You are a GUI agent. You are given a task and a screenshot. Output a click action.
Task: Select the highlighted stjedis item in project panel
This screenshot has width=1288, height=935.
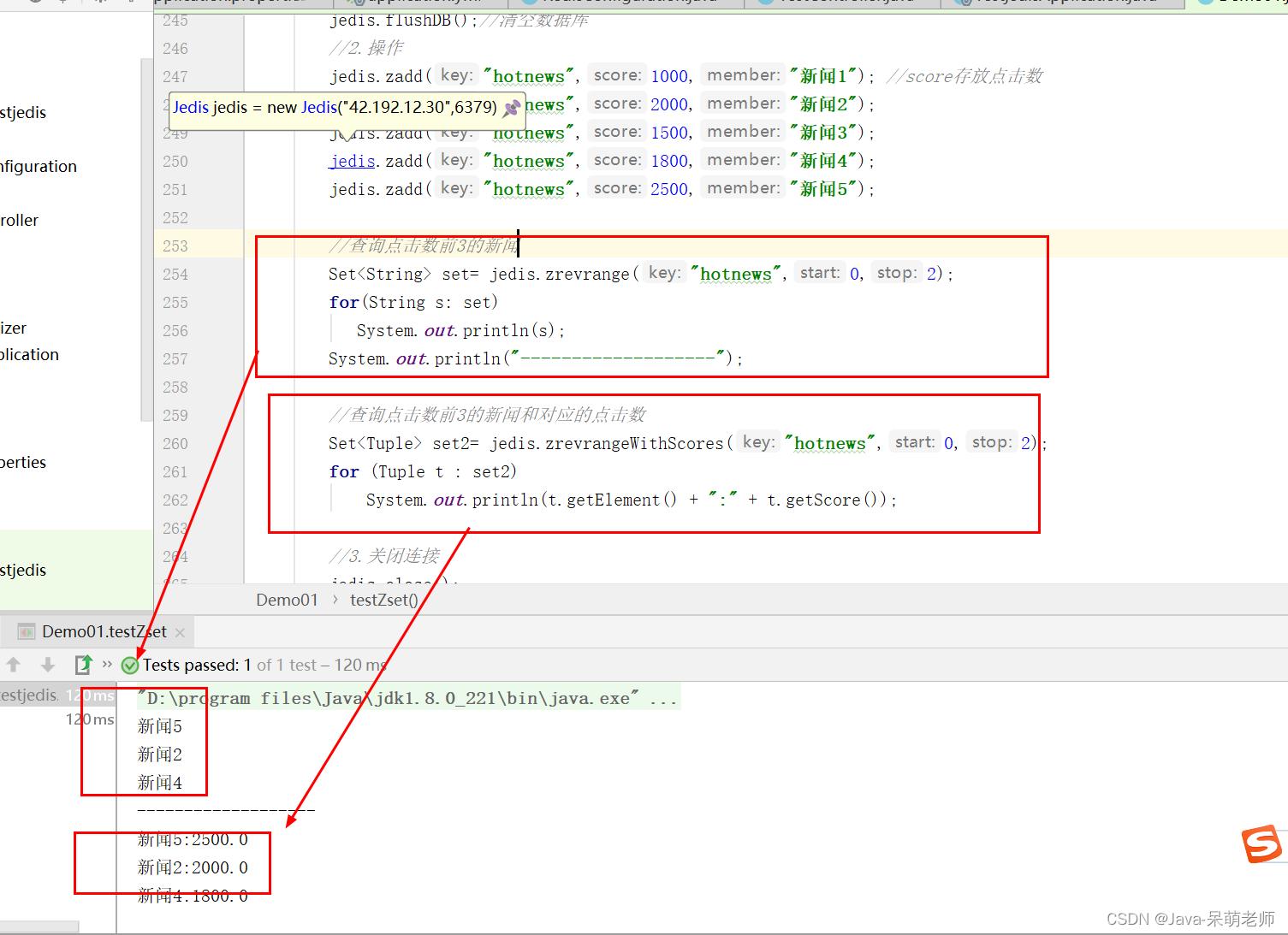coord(24,570)
